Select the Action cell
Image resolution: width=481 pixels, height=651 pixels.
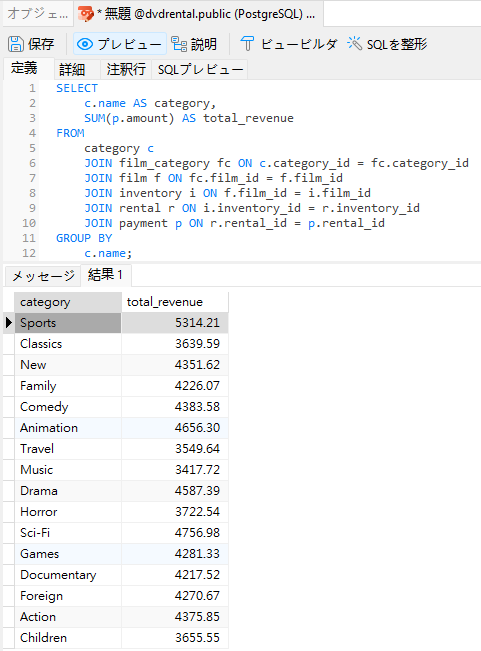click(x=68, y=617)
